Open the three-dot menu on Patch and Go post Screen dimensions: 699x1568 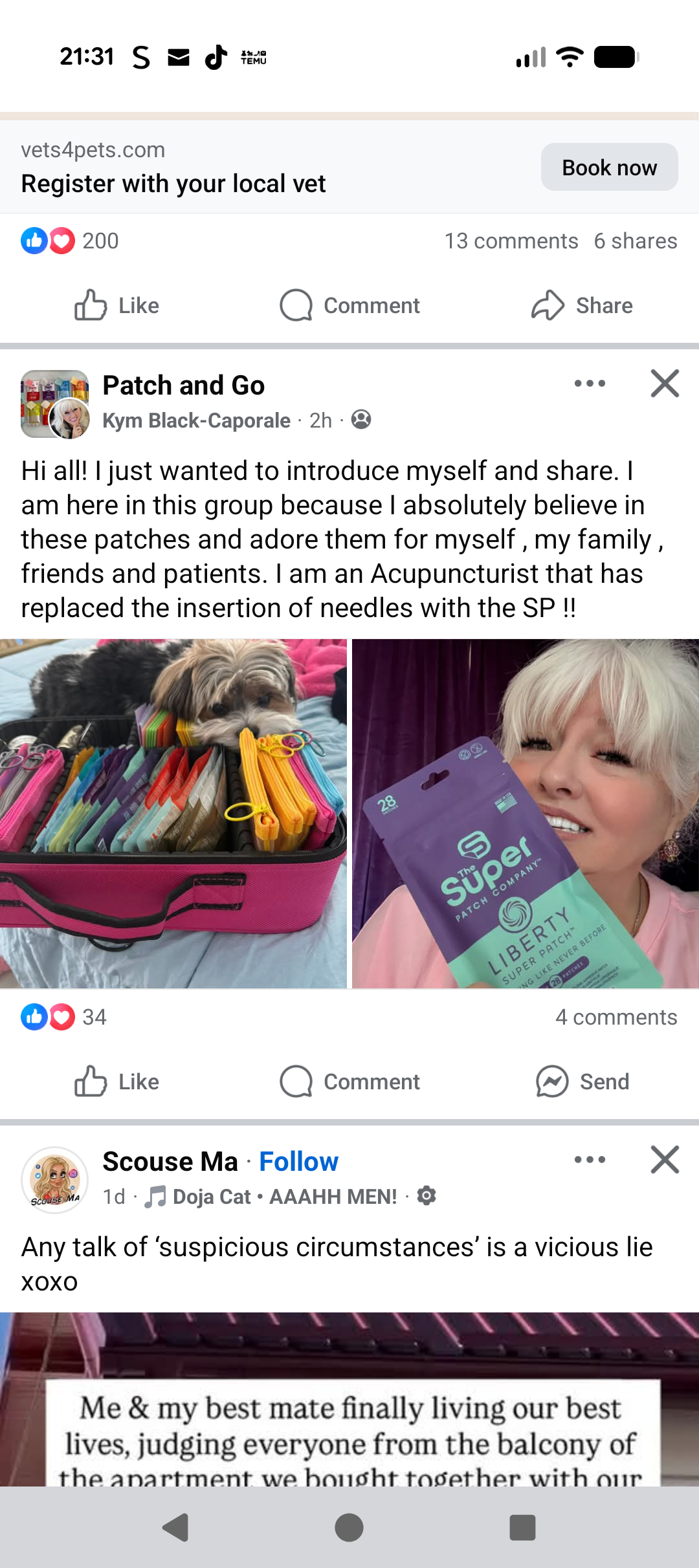(x=590, y=384)
